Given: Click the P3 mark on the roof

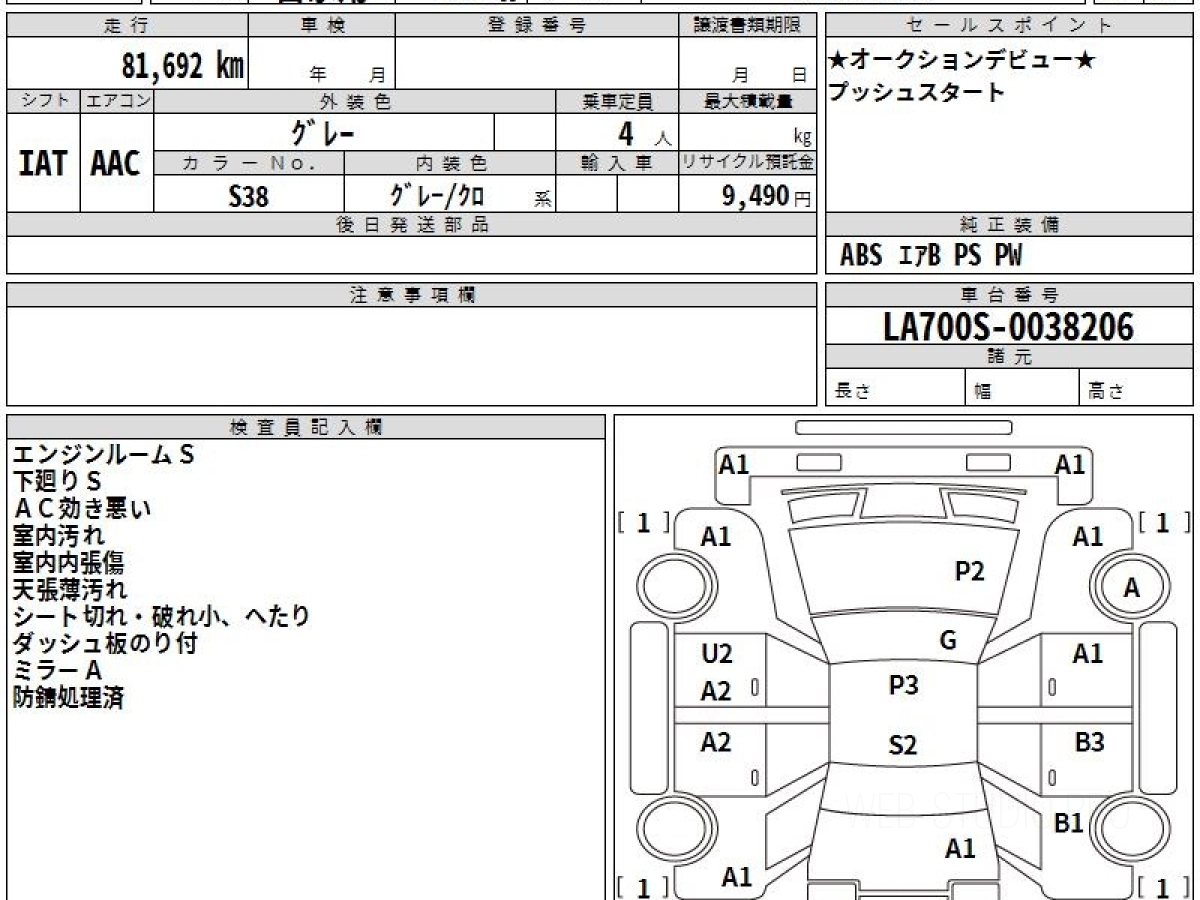Looking at the screenshot, I should [x=903, y=686].
